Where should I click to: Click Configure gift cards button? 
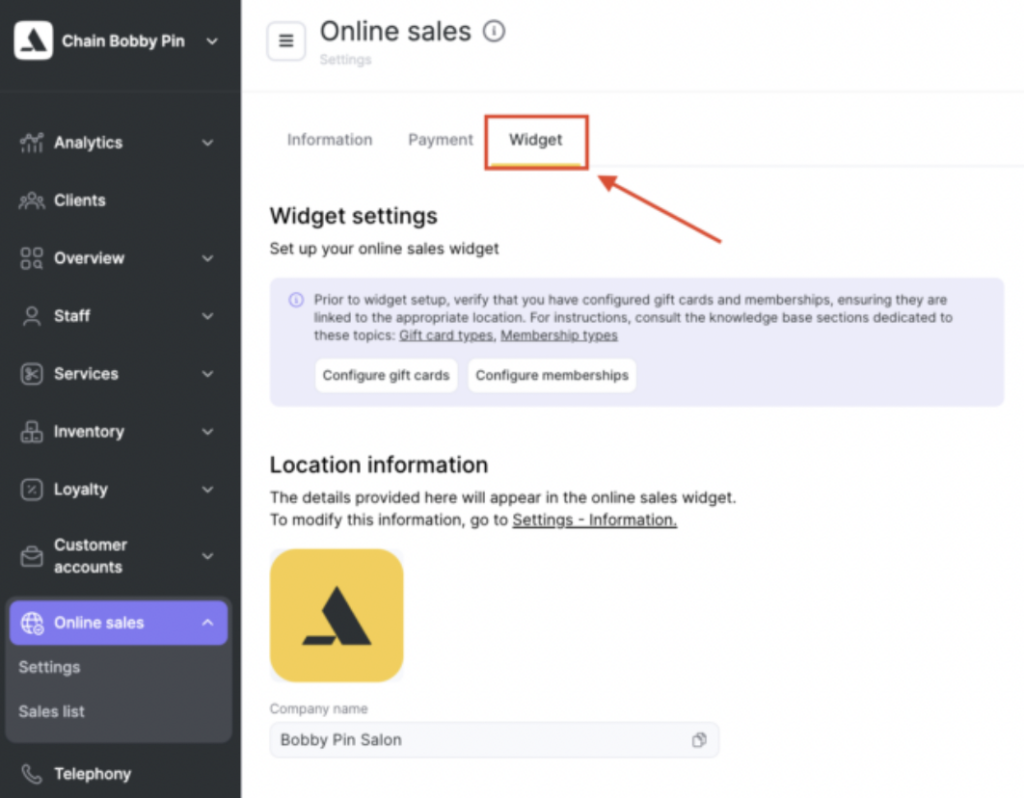(386, 375)
